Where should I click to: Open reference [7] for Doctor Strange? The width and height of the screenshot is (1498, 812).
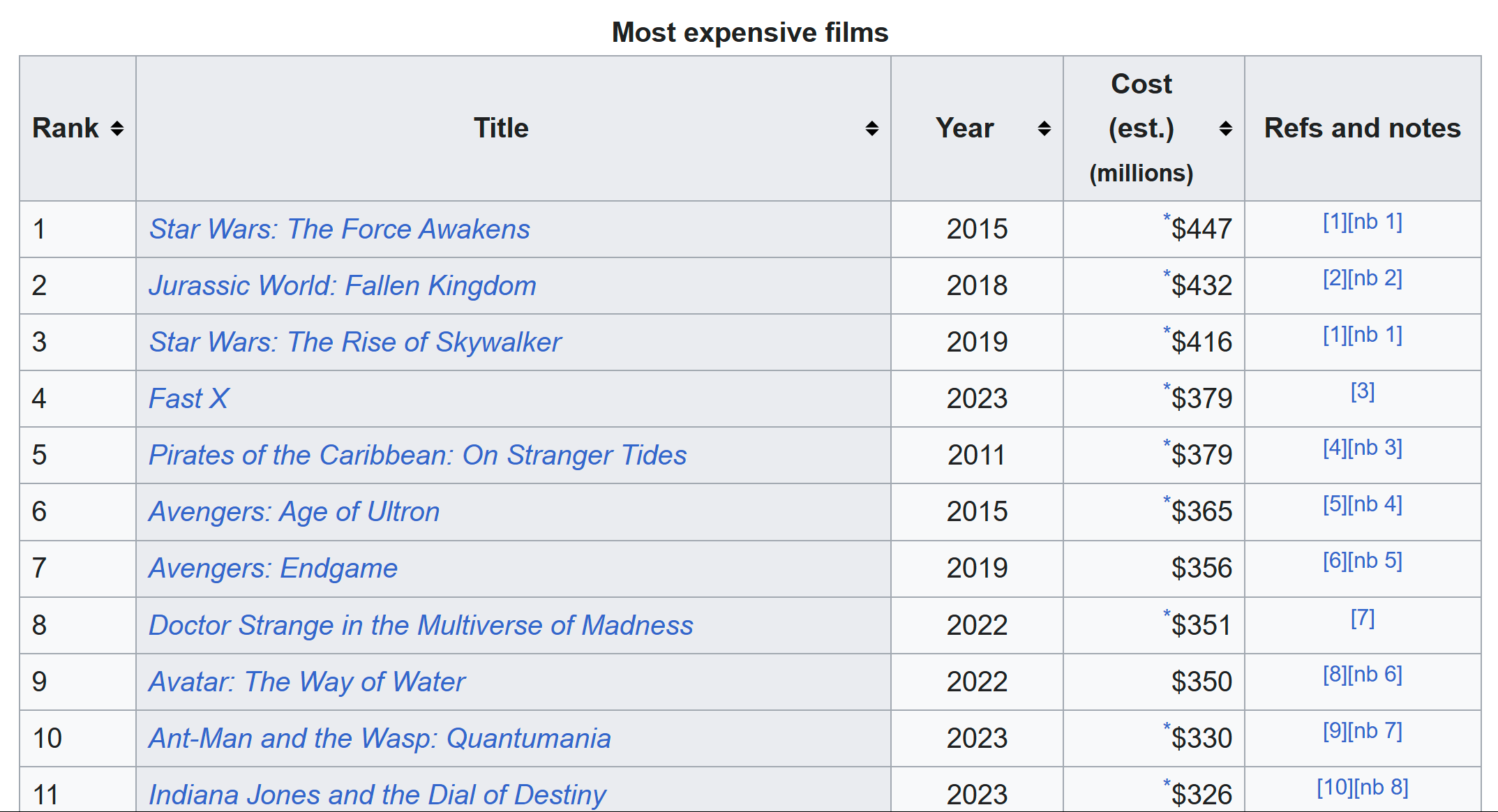point(1362,618)
